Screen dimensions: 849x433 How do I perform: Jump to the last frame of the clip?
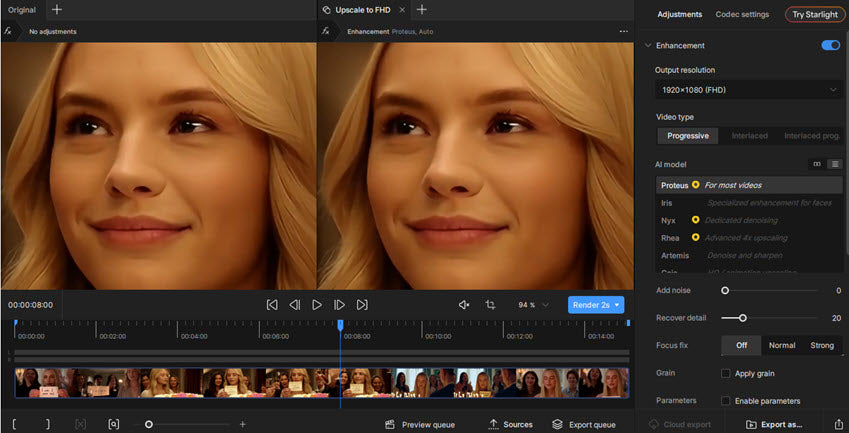point(362,305)
